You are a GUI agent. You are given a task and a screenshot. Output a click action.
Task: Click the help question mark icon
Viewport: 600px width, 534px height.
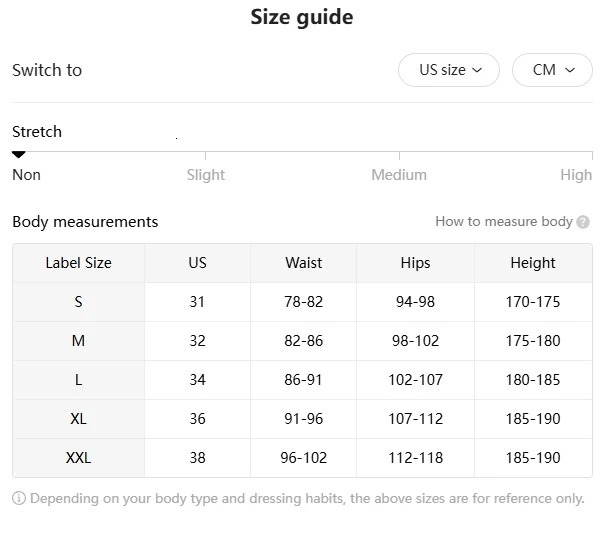pyautogui.click(x=583, y=222)
